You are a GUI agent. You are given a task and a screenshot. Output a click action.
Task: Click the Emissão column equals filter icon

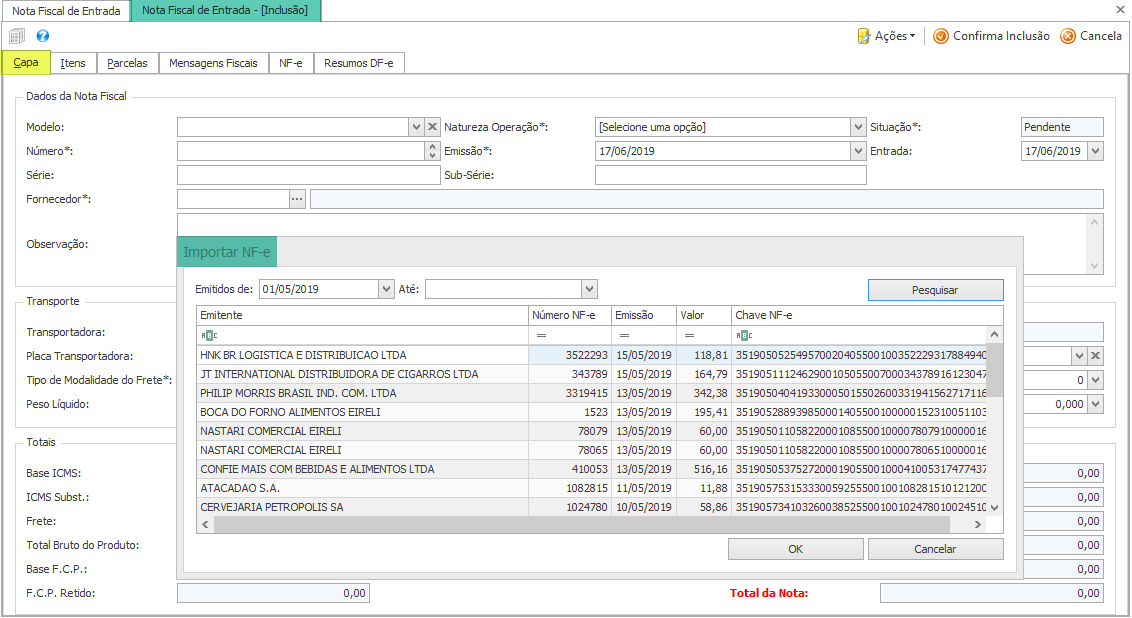[x=624, y=335]
